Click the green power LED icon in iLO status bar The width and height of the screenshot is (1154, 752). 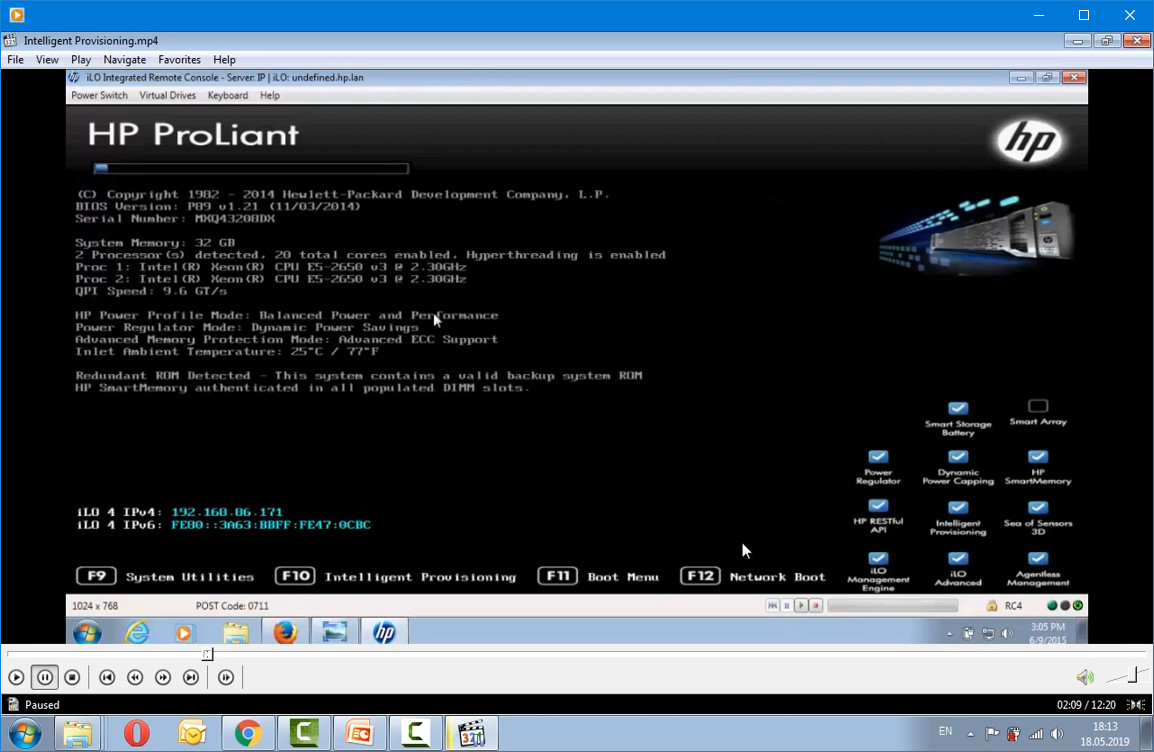(x=1078, y=606)
